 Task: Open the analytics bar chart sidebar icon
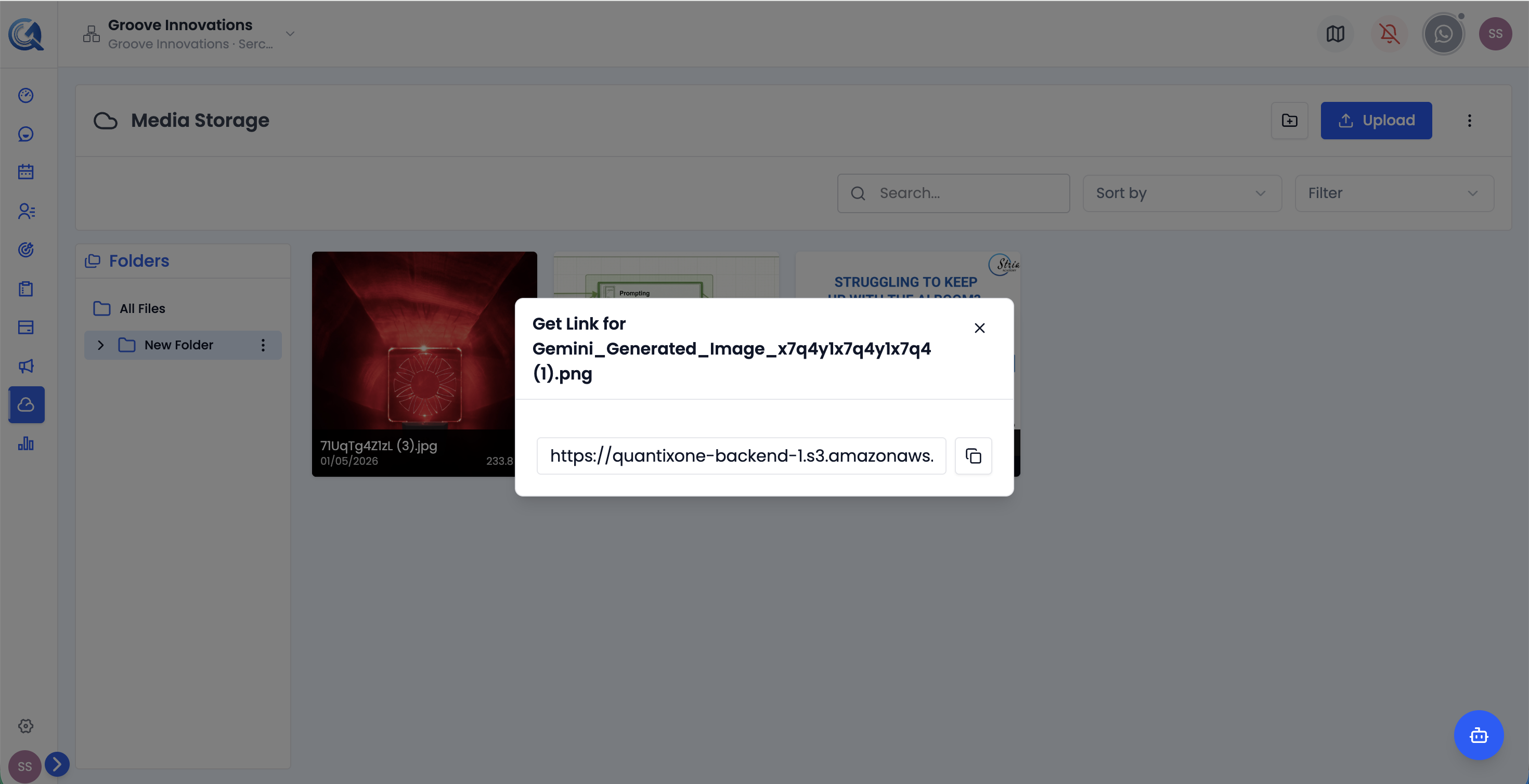click(x=25, y=443)
